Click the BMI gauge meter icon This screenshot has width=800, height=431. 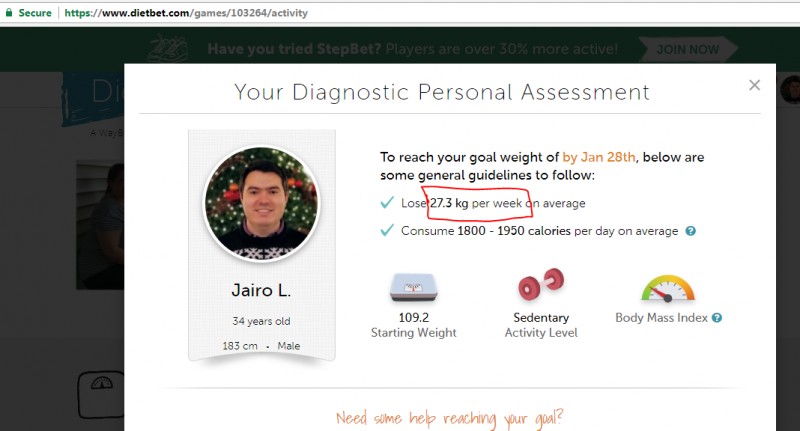pyautogui.click(x=668, y=289)
